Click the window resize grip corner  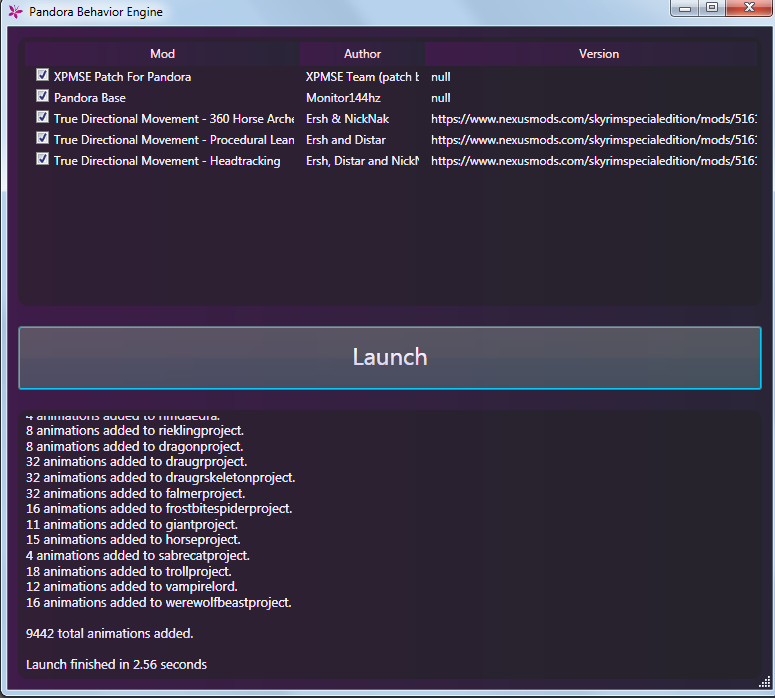[765, 682]
